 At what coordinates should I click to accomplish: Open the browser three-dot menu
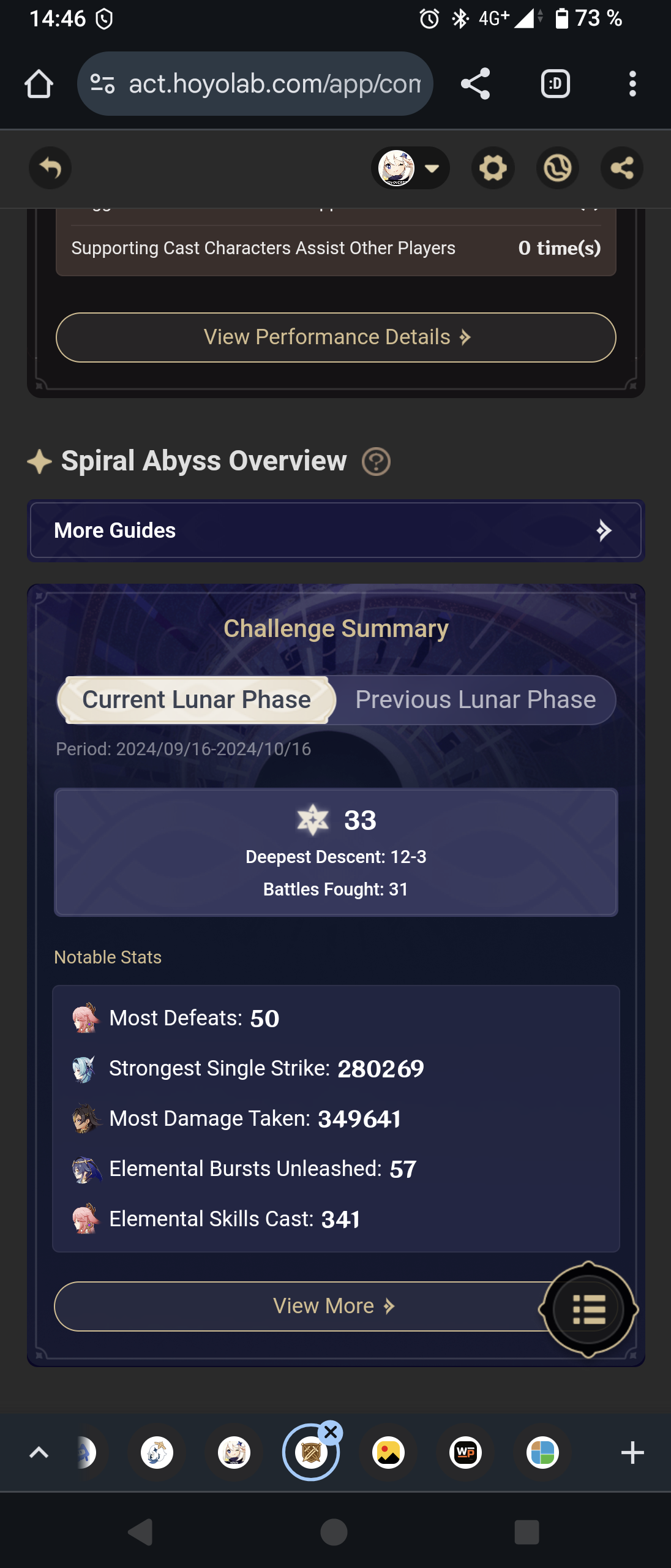coord(632,84)
